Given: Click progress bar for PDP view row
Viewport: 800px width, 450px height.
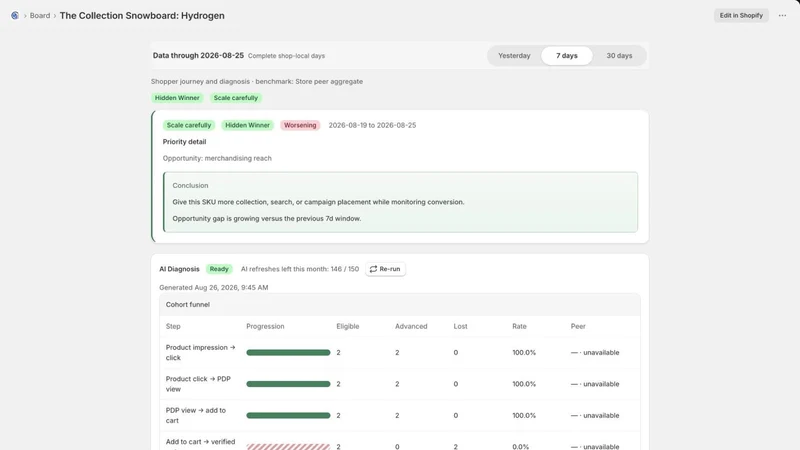Looking at the screenshot, I should (288, 415).
